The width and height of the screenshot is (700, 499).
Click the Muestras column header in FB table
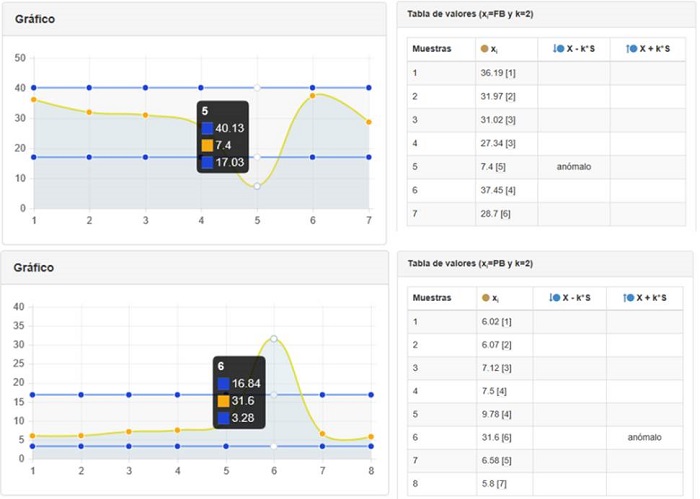tap(432, 49)
